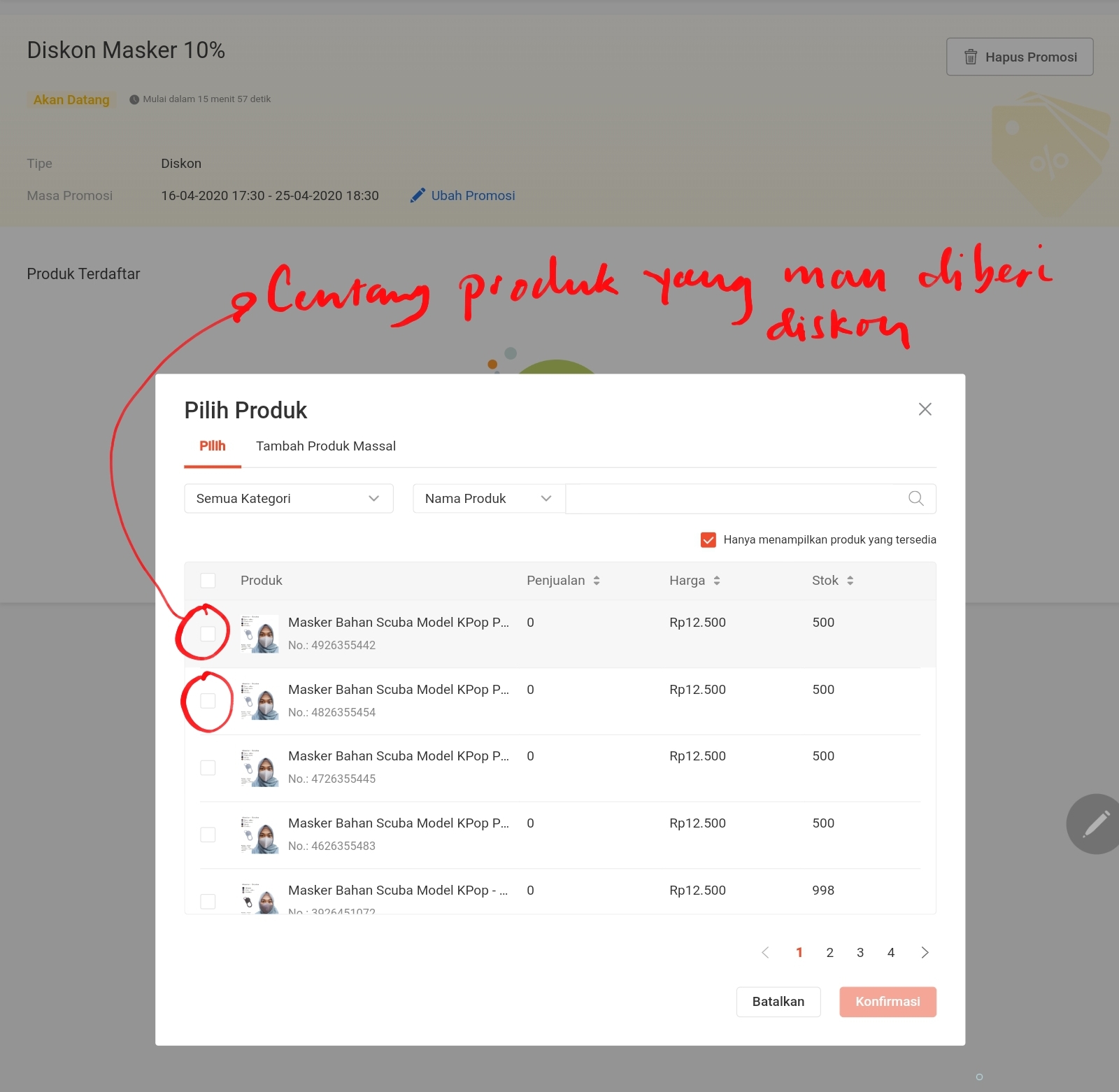Viewport: 1119px width, 1092px height.
Task: Click 'Mulai dalam 15 menit 57 detik' text
Action: point(206,99)
